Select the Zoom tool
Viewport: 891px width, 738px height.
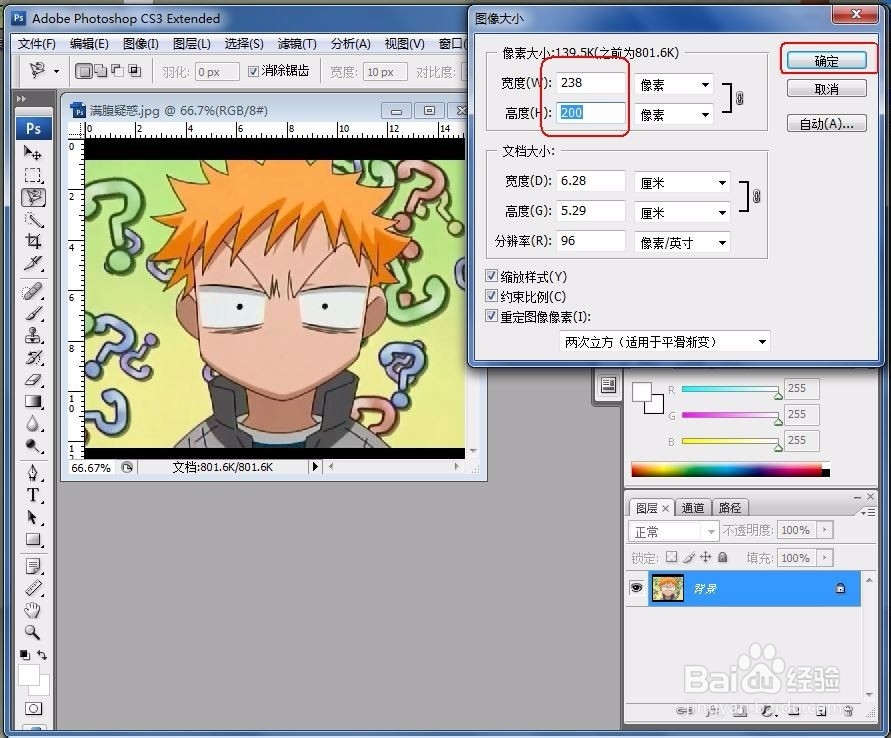(x=32, y=632)
